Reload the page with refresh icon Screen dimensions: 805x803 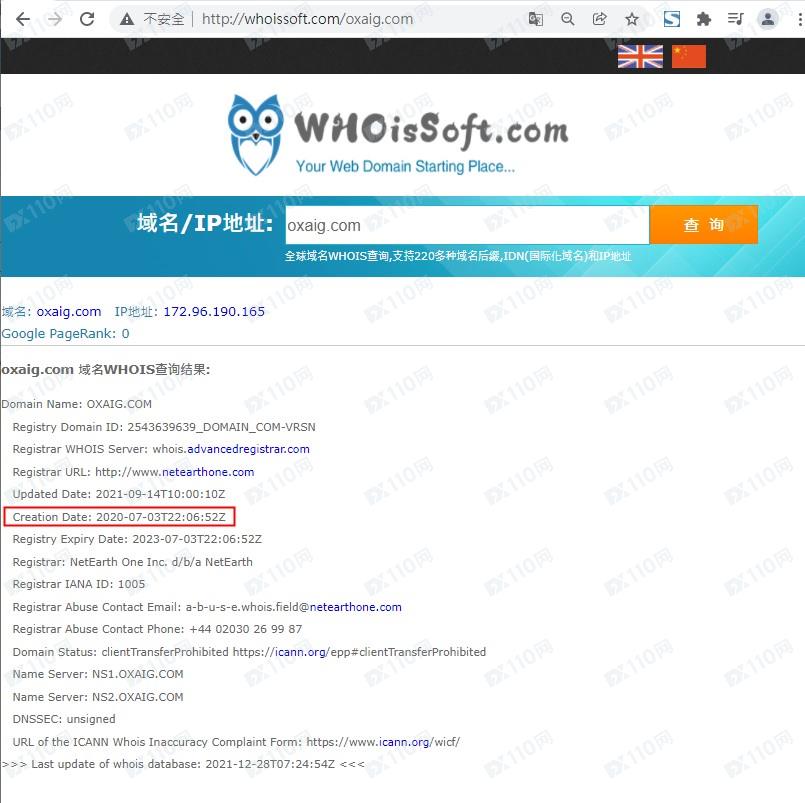[87, 20]
